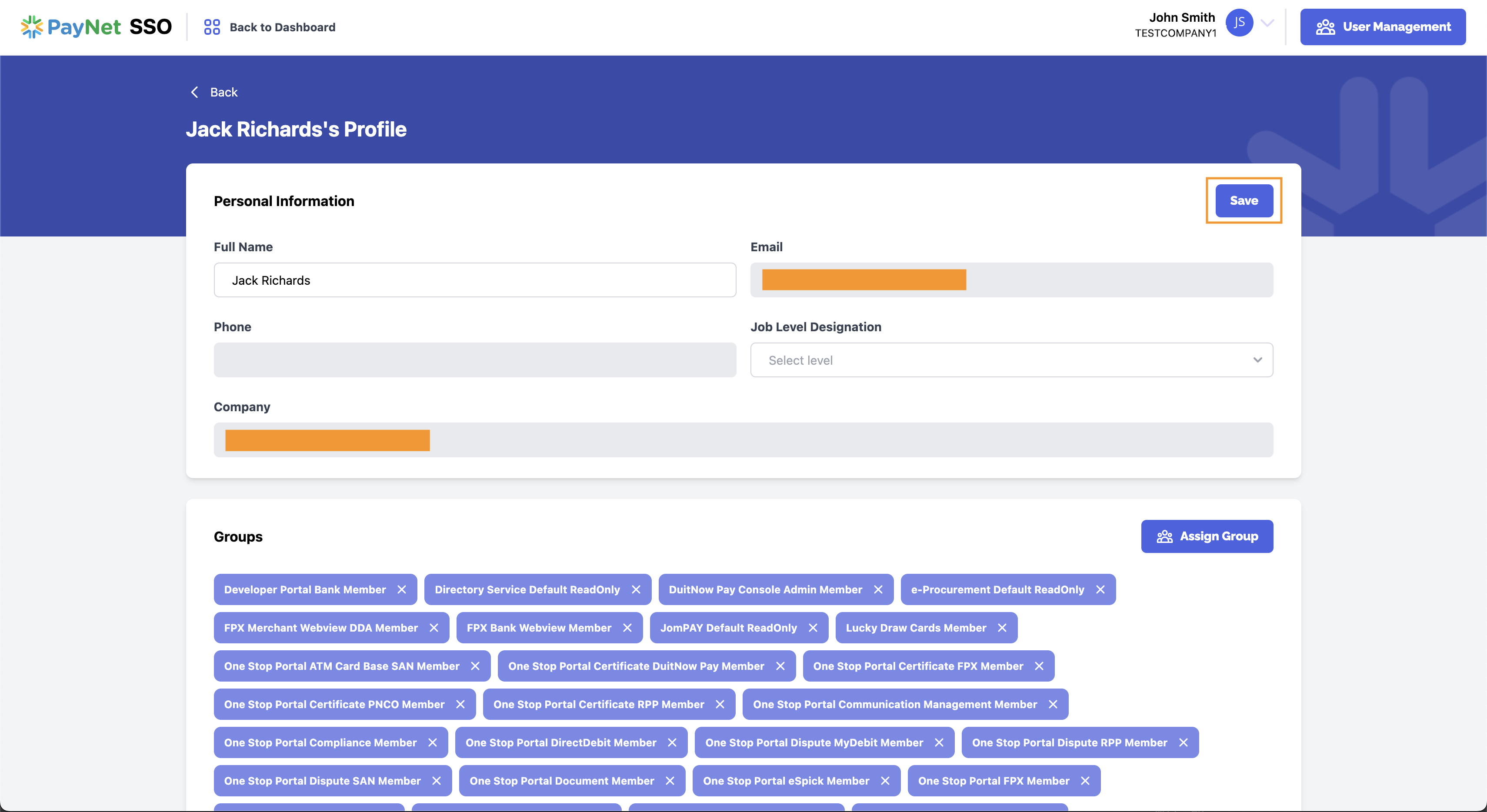Click the JS user avatar
1487x812 pixels.
(x=1239, y=23)
